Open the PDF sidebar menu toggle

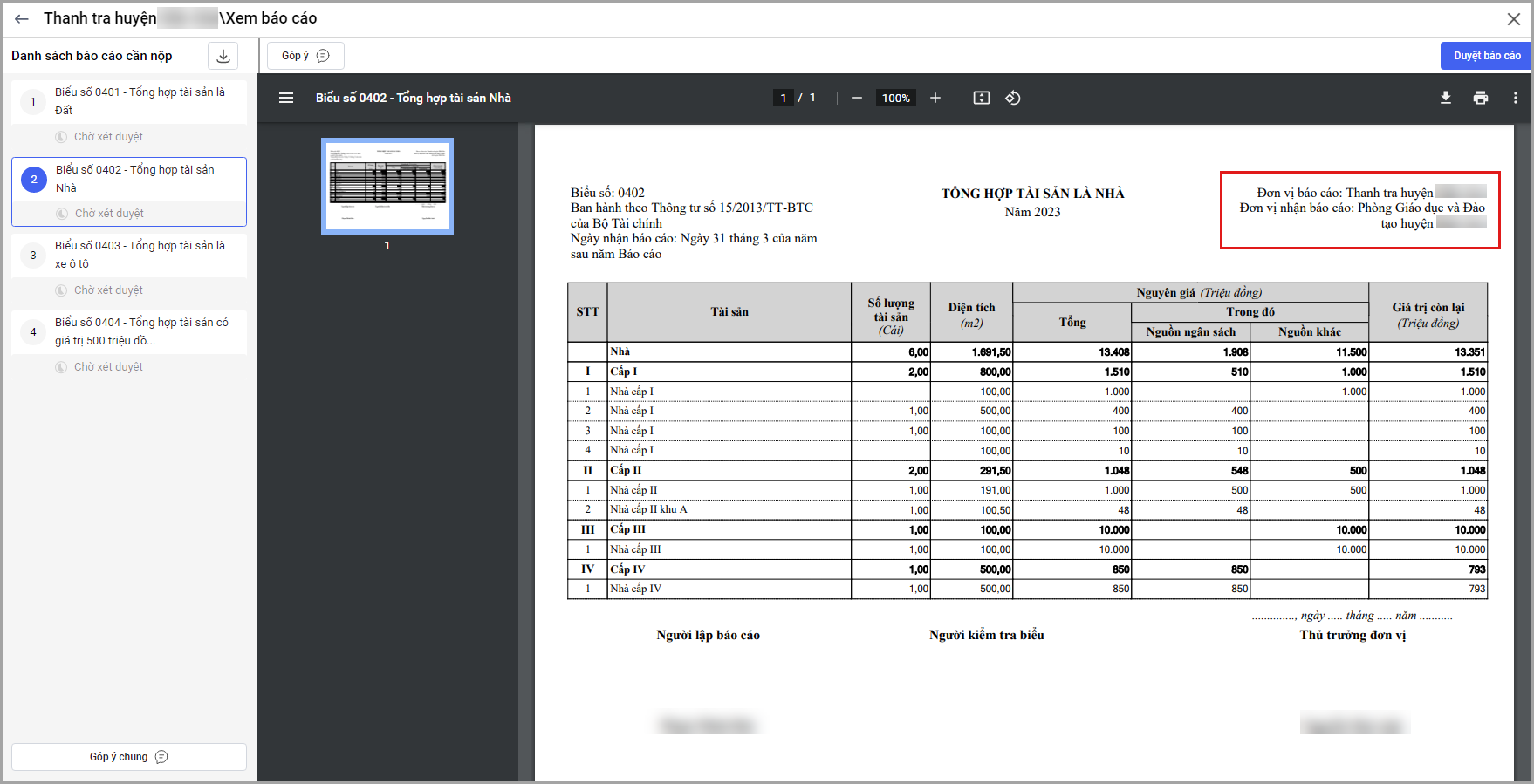click(286, 98)
